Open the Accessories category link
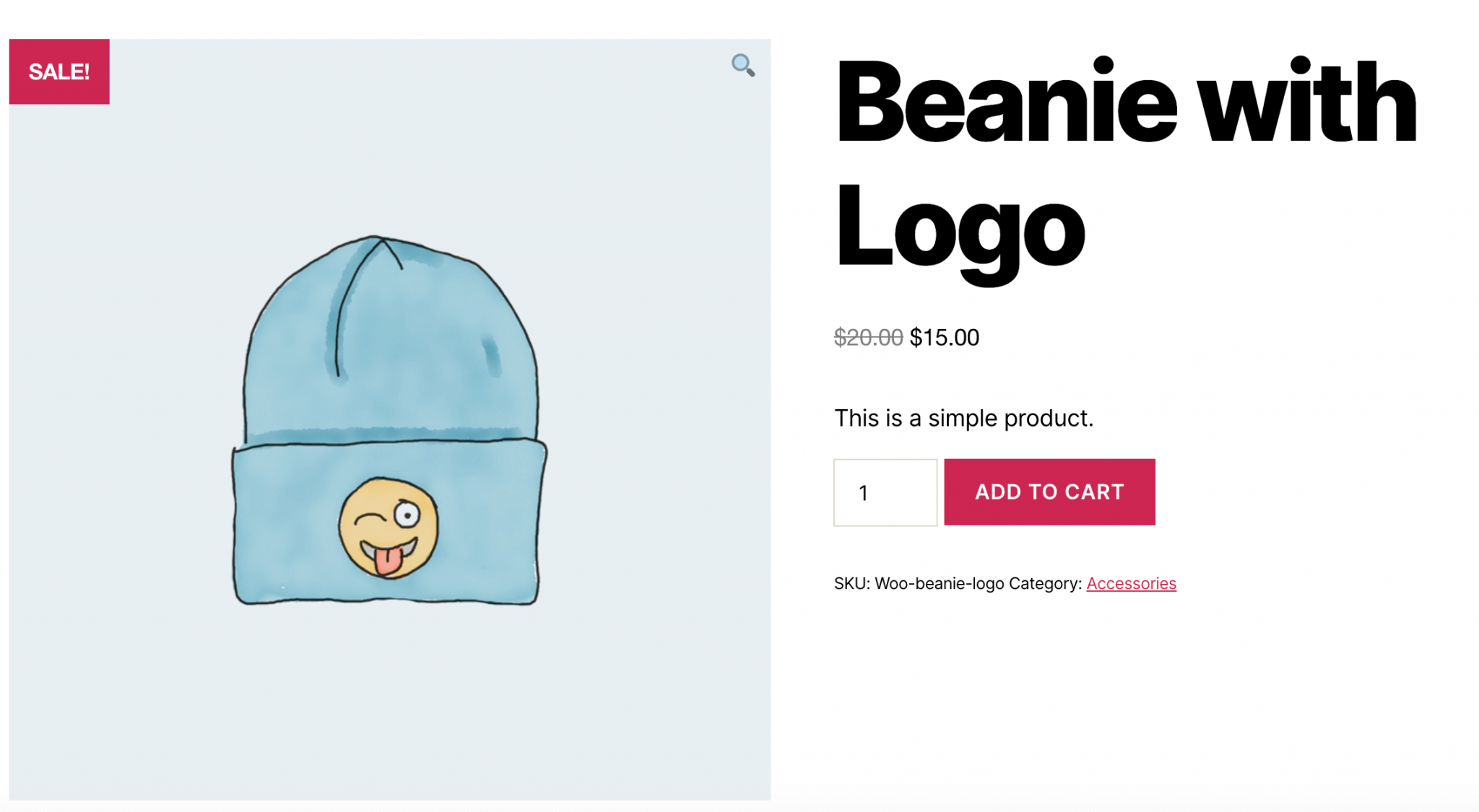This screenshot has height=812, width=1479. [x=1131, y=583]
